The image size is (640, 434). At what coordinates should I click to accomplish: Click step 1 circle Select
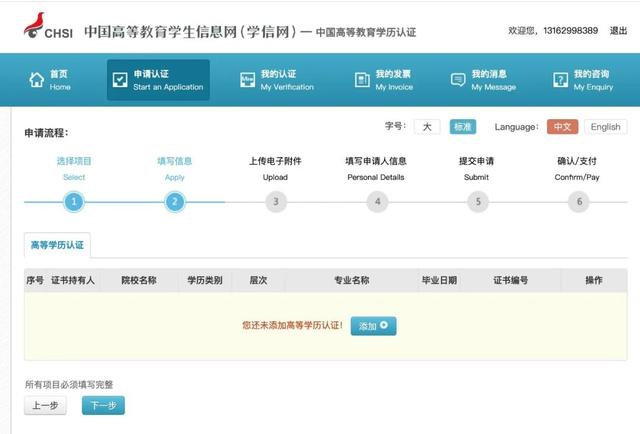click(x=74, y=202)
